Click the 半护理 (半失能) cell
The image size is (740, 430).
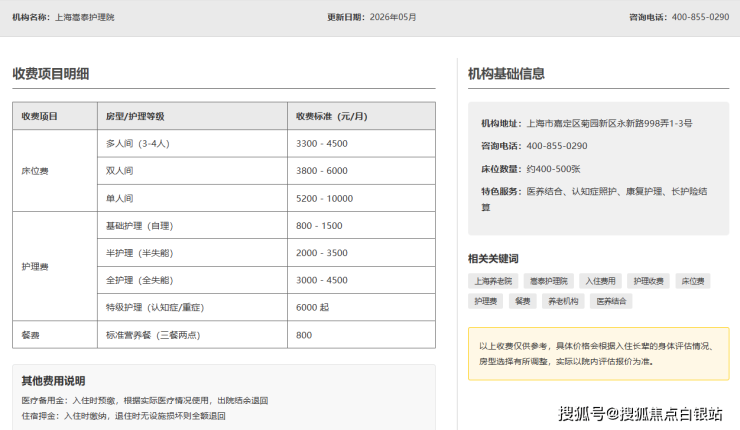tap(193, 253)
